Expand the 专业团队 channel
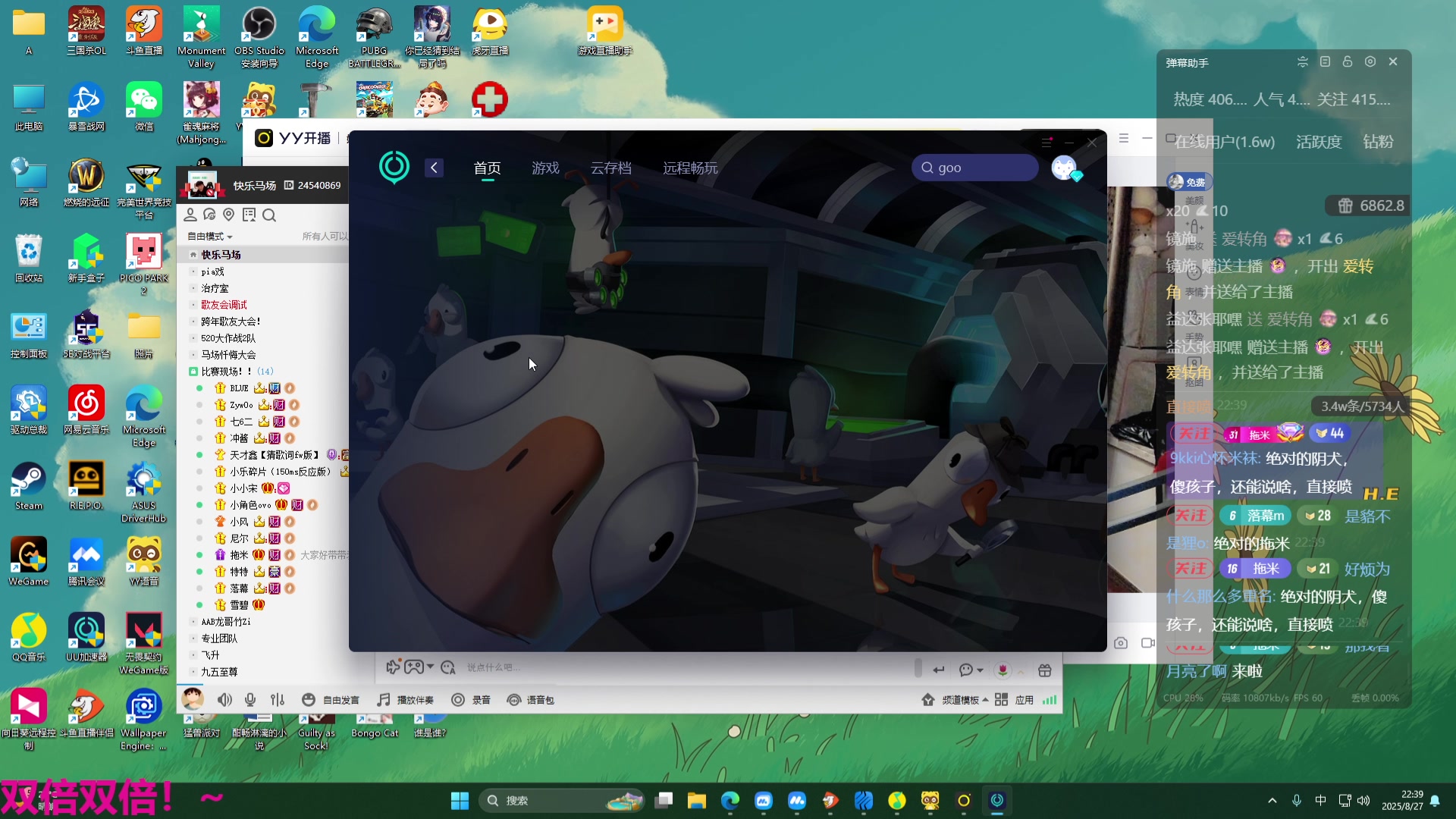1456x819 pixels. coord(219,639)
